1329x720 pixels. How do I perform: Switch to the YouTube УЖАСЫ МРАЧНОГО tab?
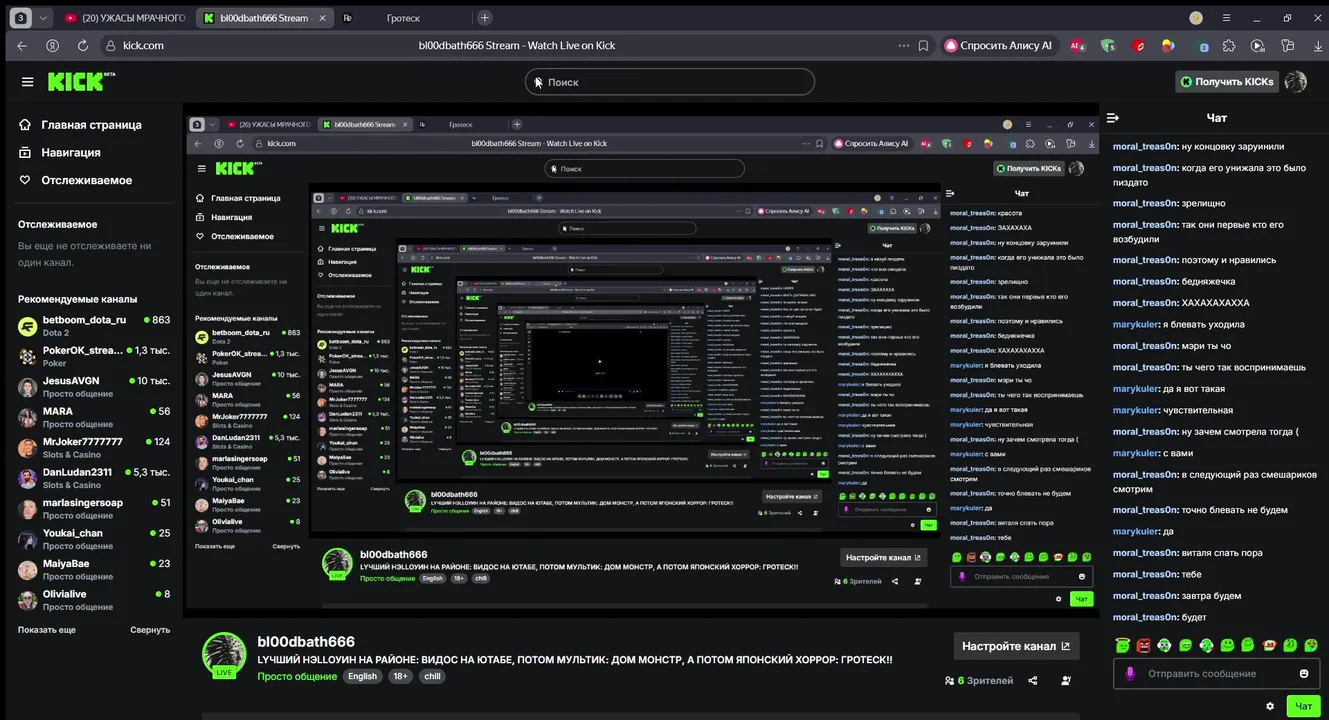tap(124, 18)
